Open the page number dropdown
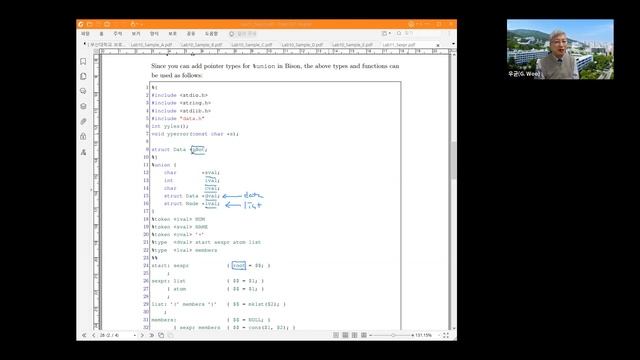The width and height of the screenshot is (640, 360). (x=135, y=335)
